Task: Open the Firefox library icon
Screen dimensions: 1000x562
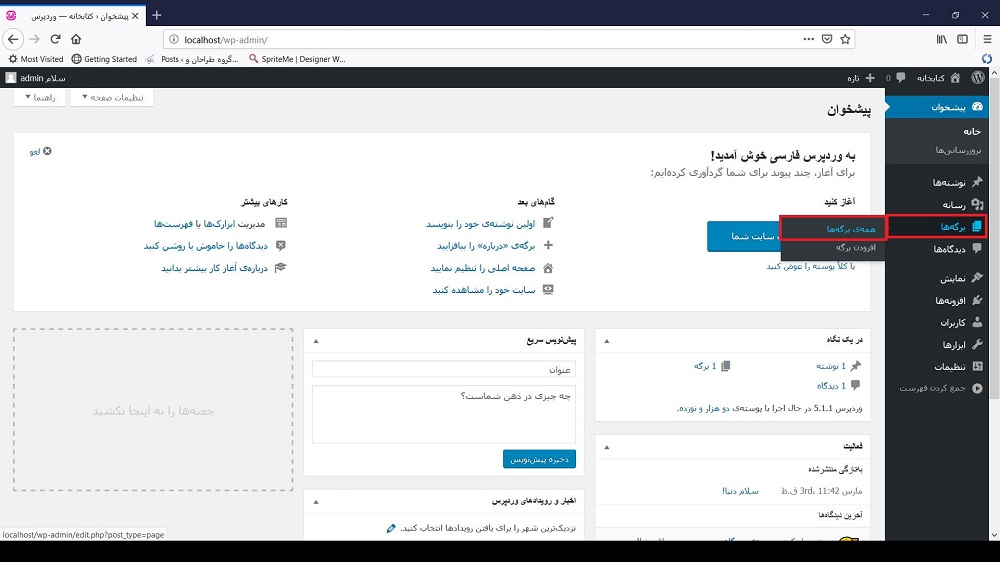Action: pyautogui.click(x=941, y=40)
